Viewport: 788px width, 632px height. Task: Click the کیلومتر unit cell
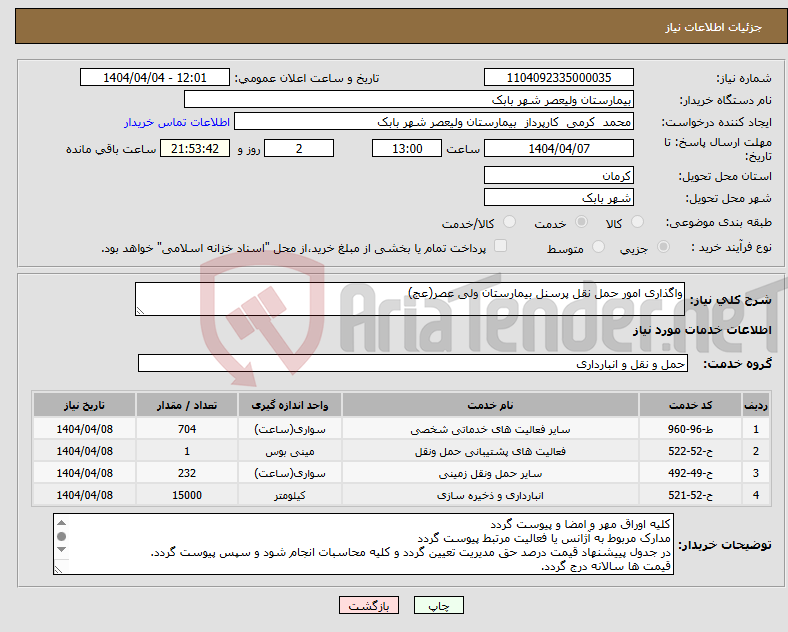tap(289, 495)
